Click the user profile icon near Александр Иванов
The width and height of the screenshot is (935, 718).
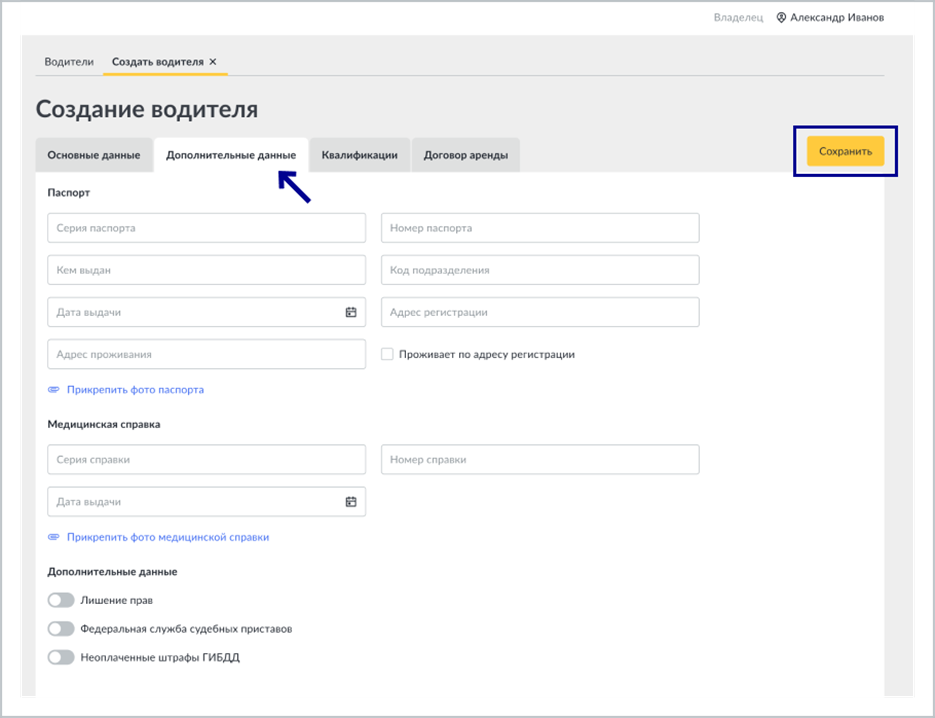(781, 18)
